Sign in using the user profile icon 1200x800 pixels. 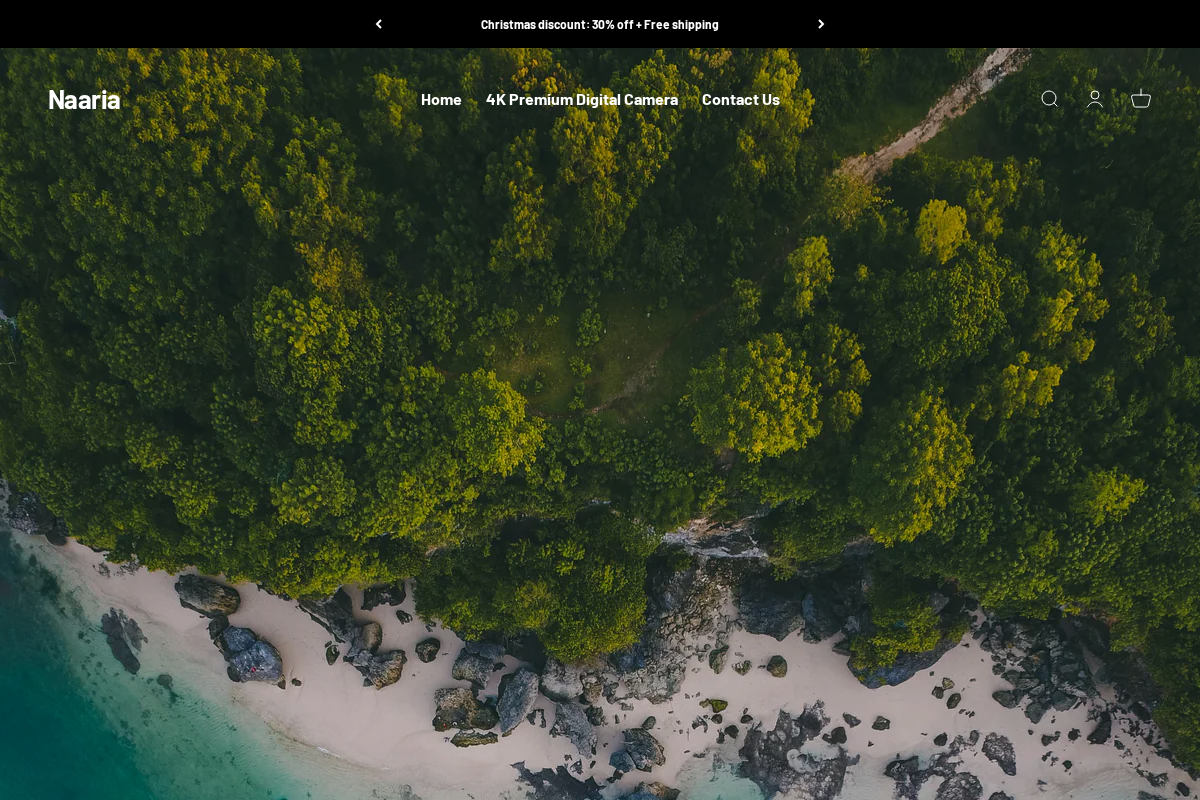1095,99
